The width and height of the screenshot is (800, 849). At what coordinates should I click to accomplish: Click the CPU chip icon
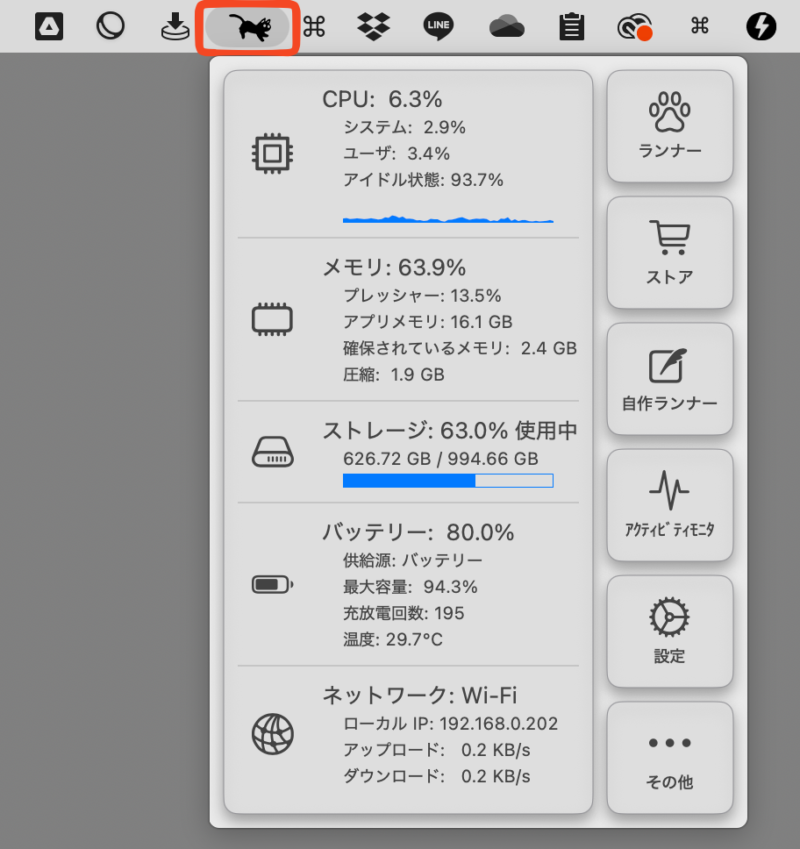pyautogui.click(x=271, y=153)
